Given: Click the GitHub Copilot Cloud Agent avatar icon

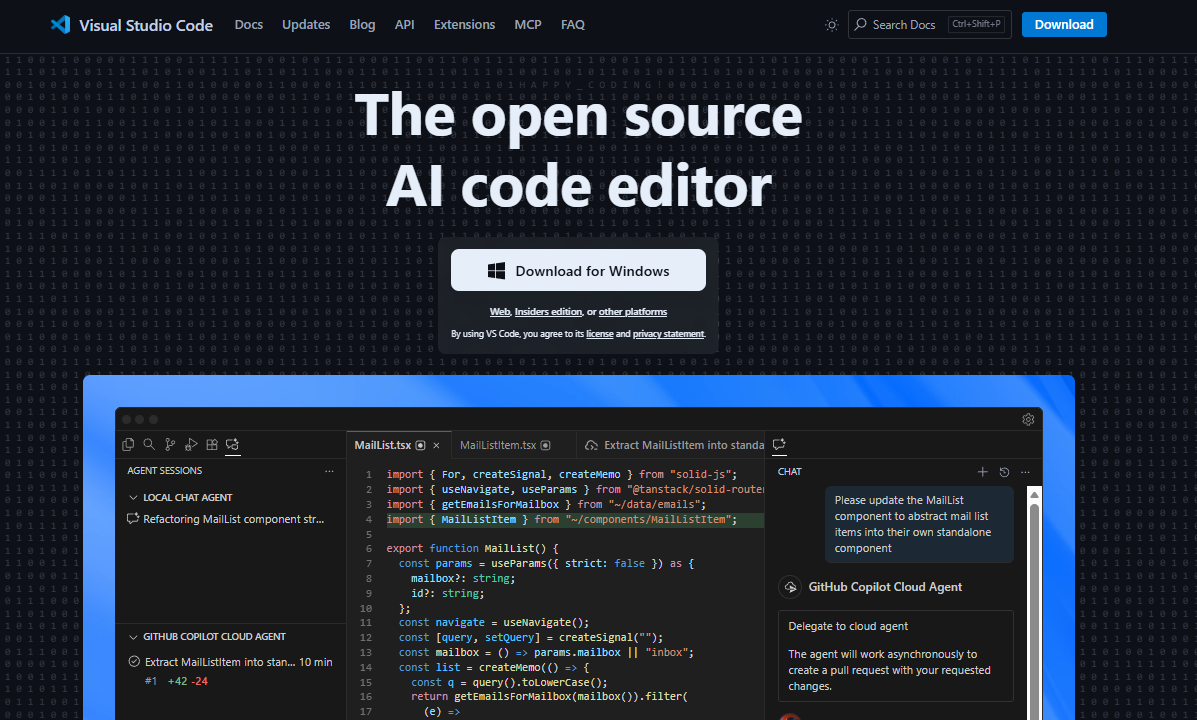Looking at the screenshot, I should click(790, 587).
